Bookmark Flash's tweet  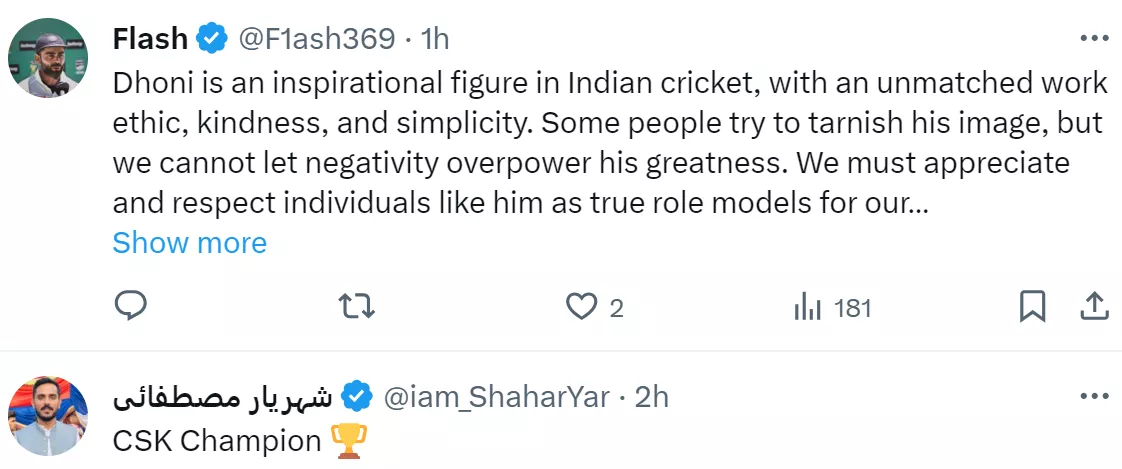click(x=1032, y=306)
